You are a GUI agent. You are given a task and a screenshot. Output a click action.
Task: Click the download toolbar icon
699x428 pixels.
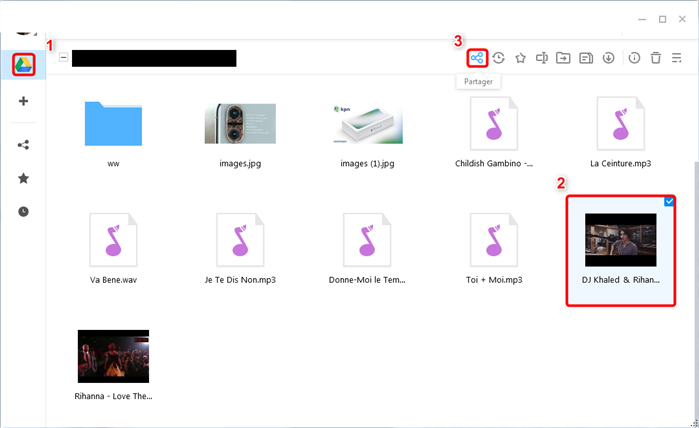pos(609,58)
